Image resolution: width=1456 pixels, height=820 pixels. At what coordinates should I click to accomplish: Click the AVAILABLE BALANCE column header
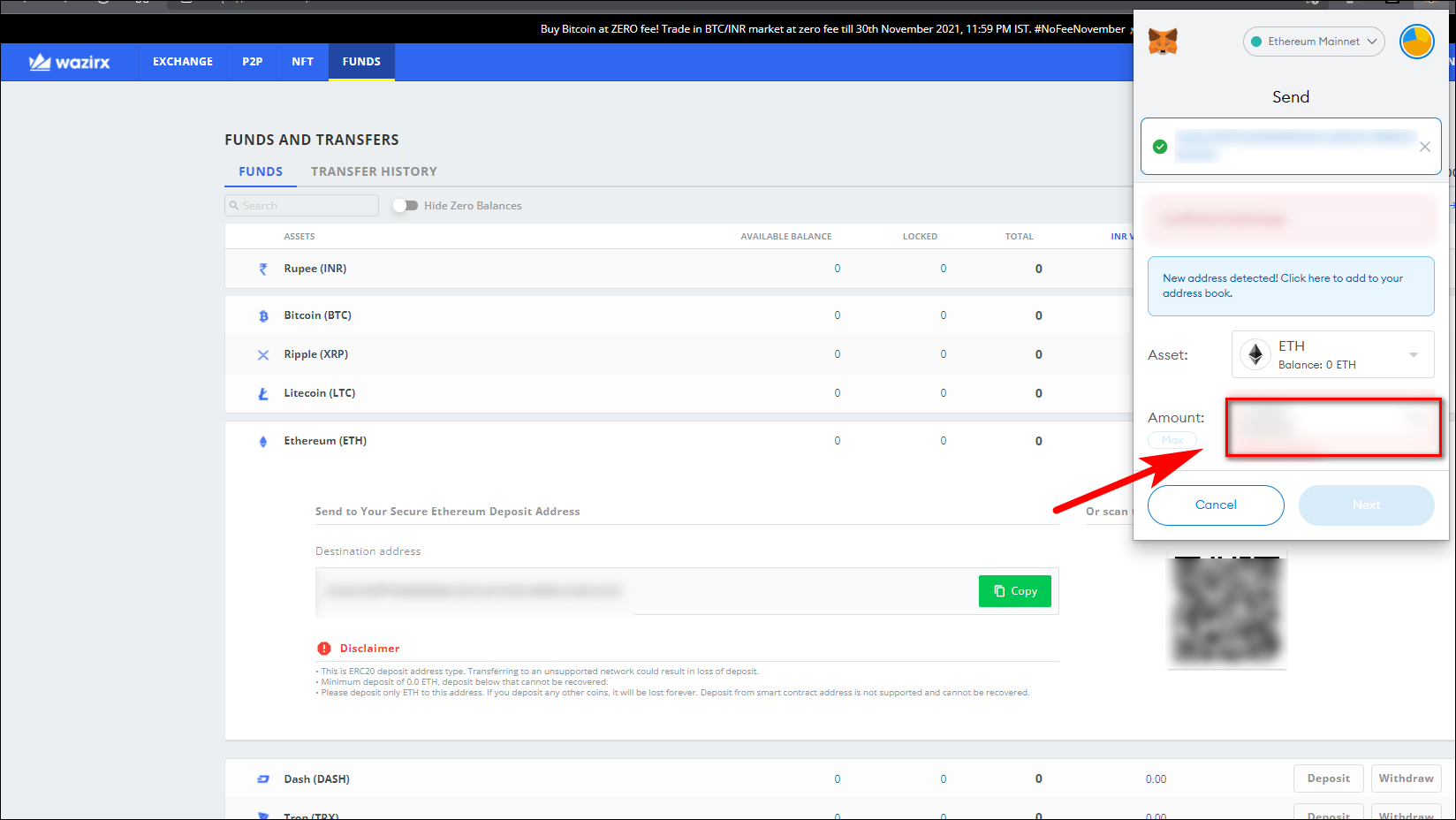786,237
